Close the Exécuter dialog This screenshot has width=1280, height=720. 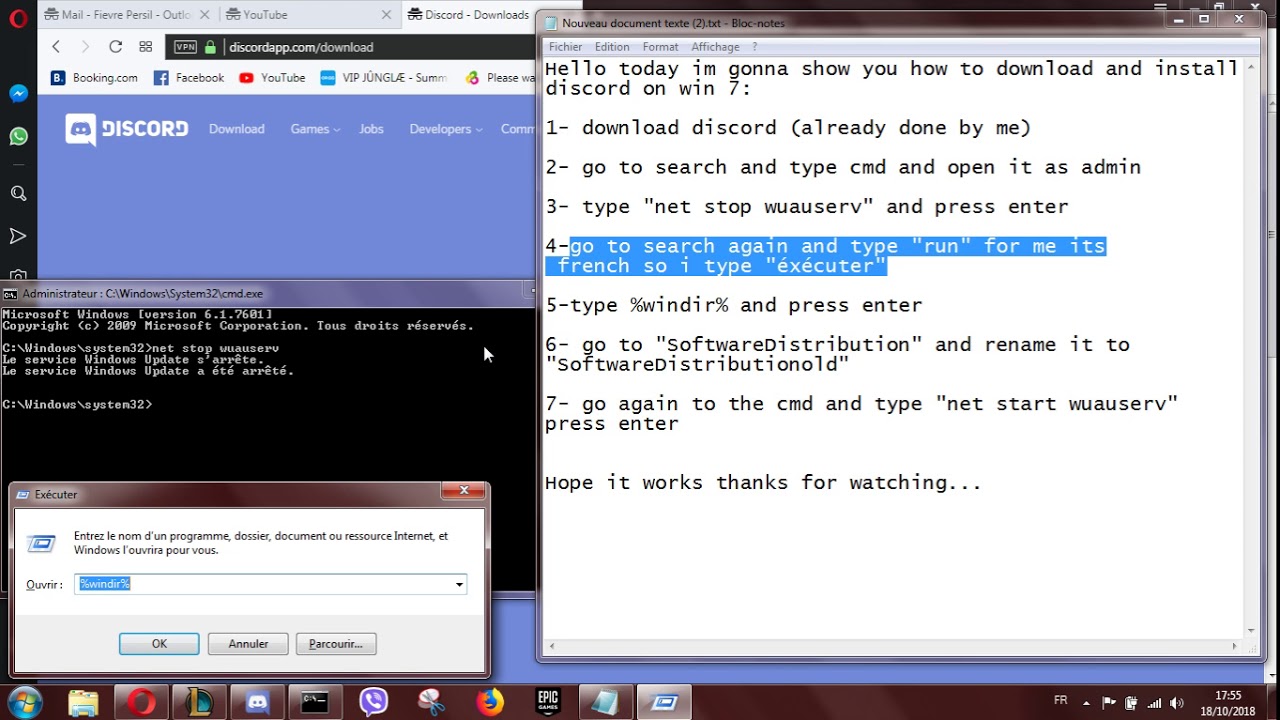[x=464, y=491]
